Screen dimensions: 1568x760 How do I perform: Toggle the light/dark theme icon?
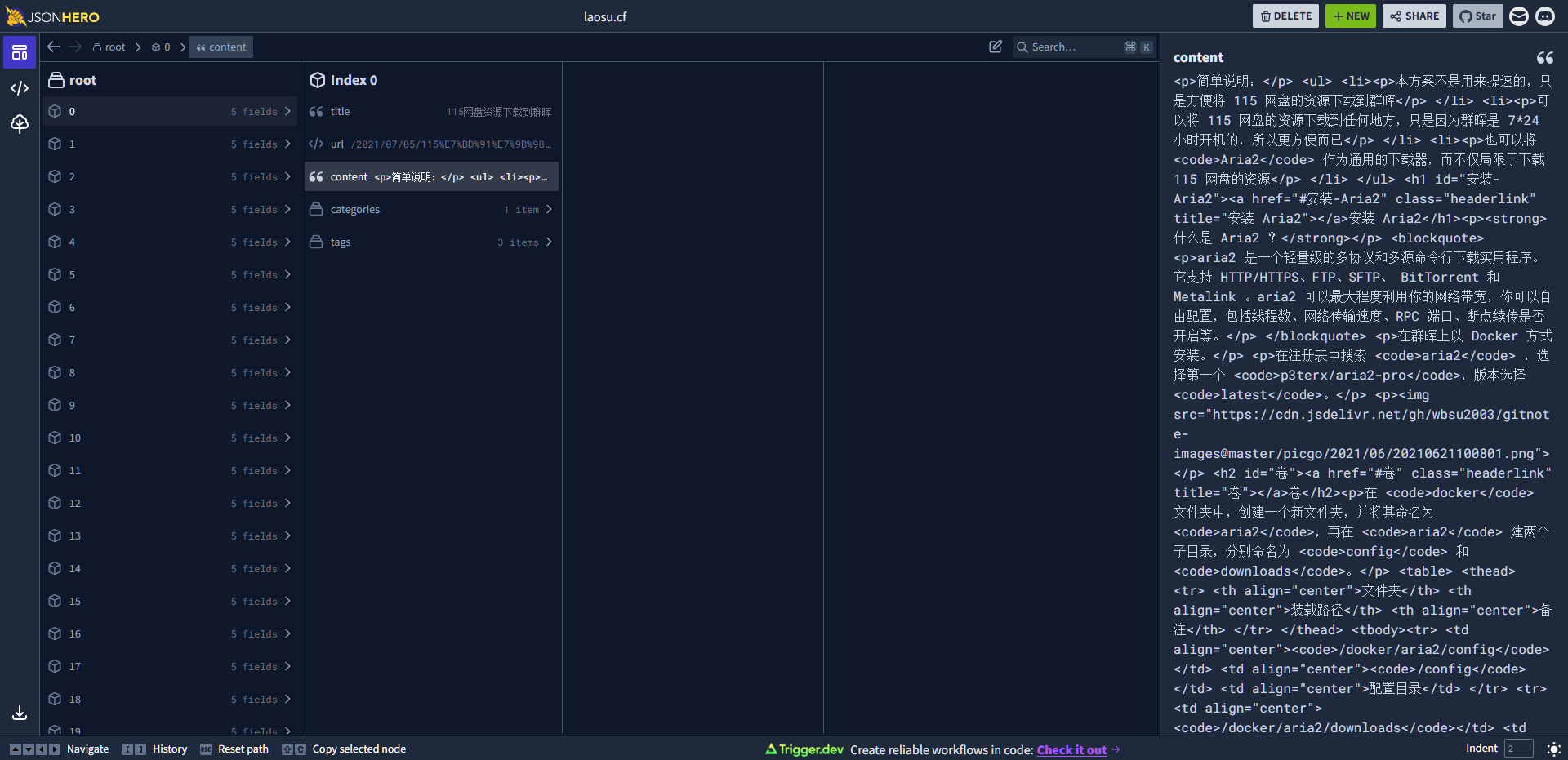1554,749
